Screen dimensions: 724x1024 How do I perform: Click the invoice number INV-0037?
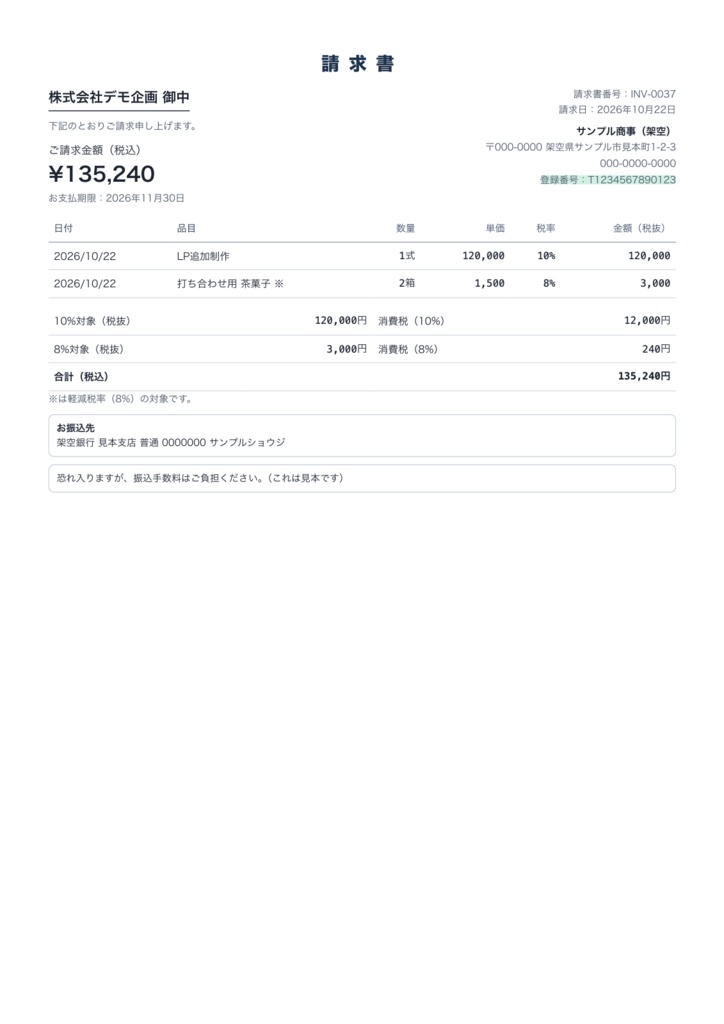[653, 94]
